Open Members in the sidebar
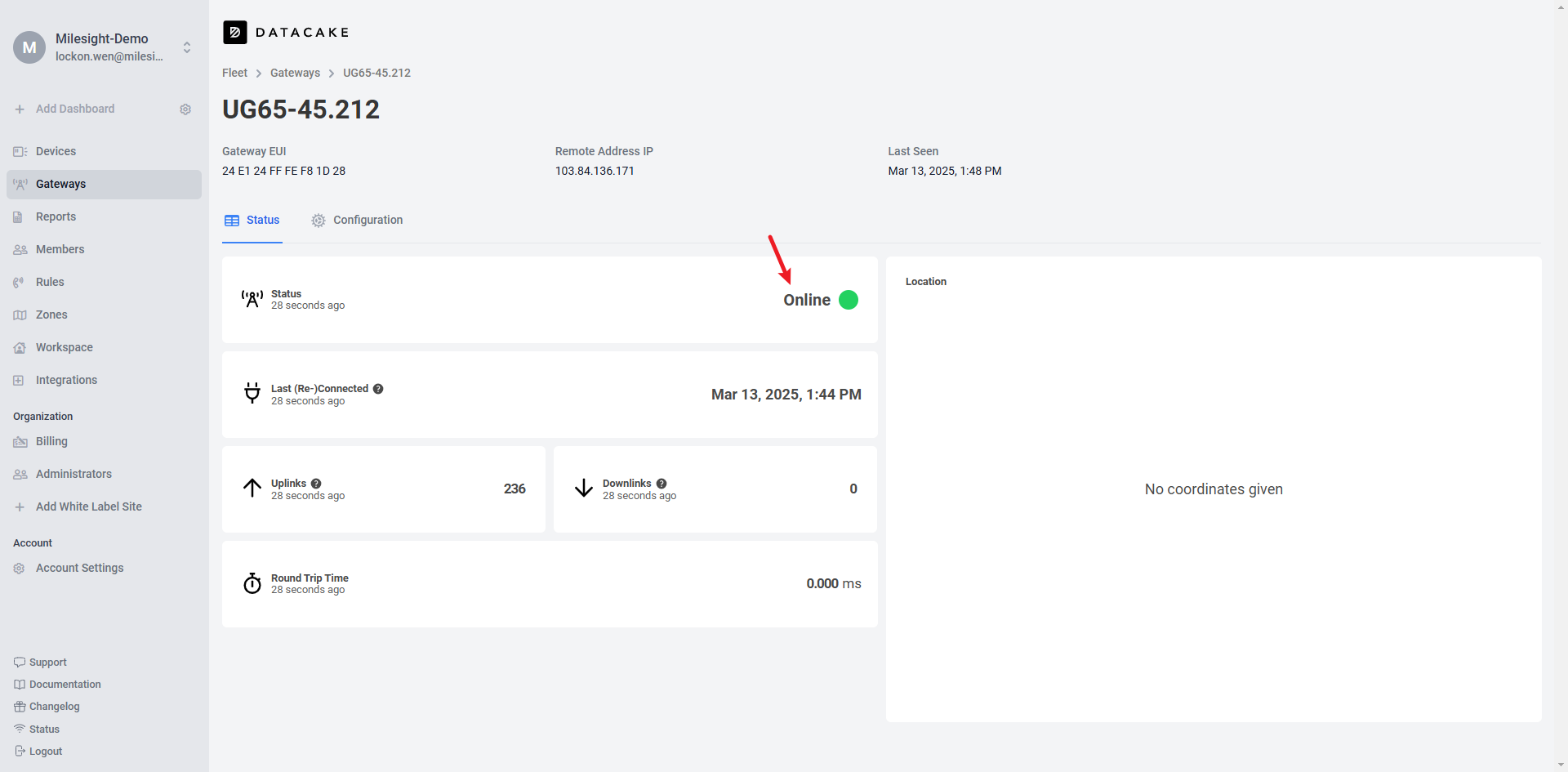Image resolution: width=1568 pixels, height=772 pixels. 104,250
